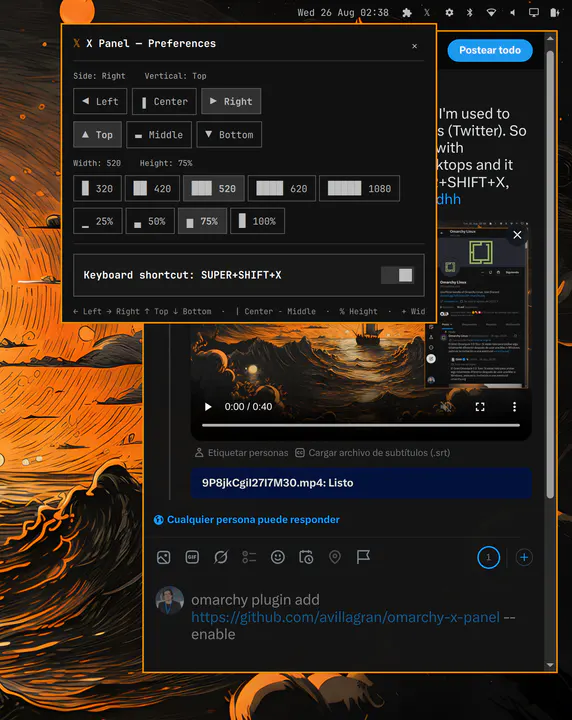Open Cualquier persona puede responder setting
Viewport: 572px width, 720px height.
247,520
